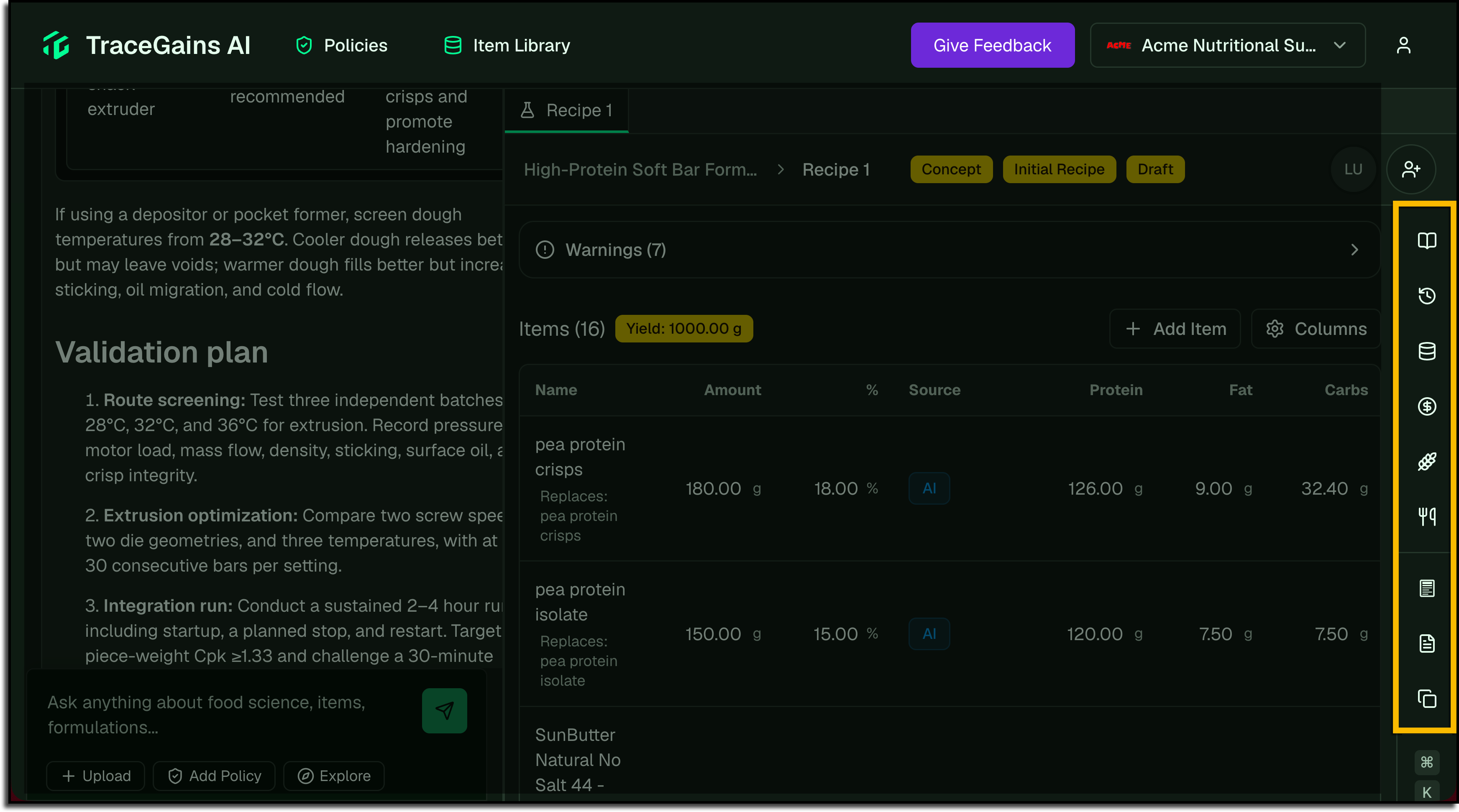Select the pea protein isolate item name
Screen dimensions: 1459x812
pyautogui.click(x=580, y=602)
